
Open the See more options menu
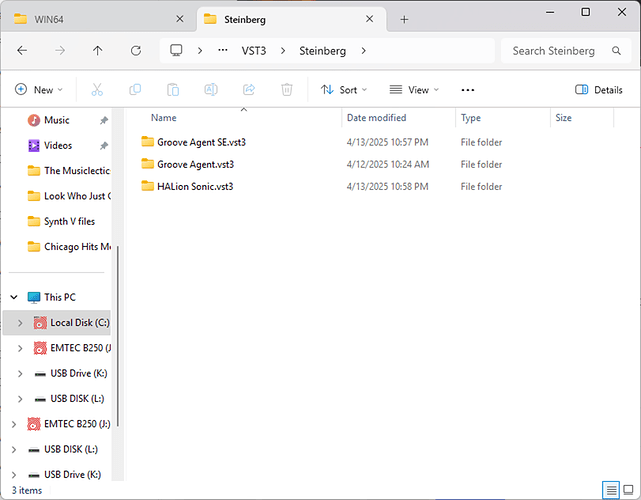pyautogui.click(x=468, y=90)
